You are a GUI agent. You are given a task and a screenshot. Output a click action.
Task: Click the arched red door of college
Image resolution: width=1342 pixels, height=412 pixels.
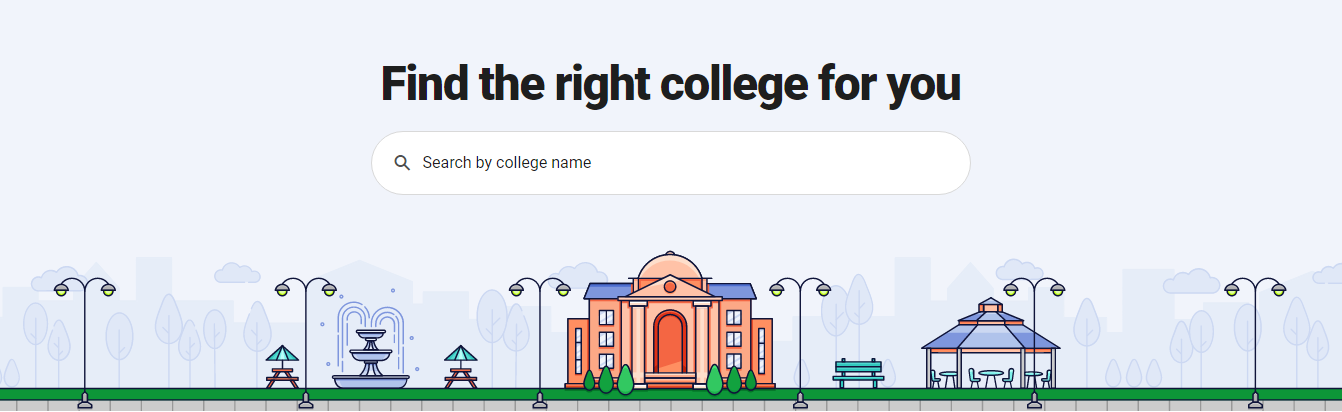(x=670, y=343)
